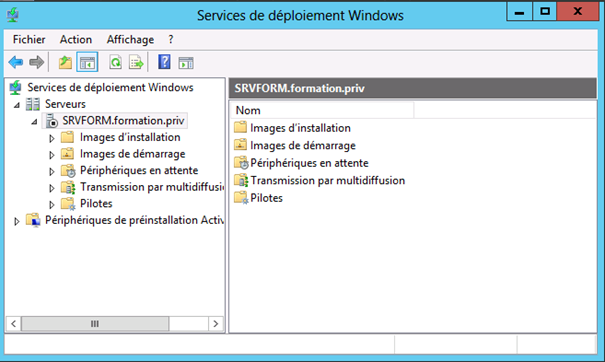Expand Images d'installation in tree
Screen dimensions: 605x362
click(x=52, y=138)
